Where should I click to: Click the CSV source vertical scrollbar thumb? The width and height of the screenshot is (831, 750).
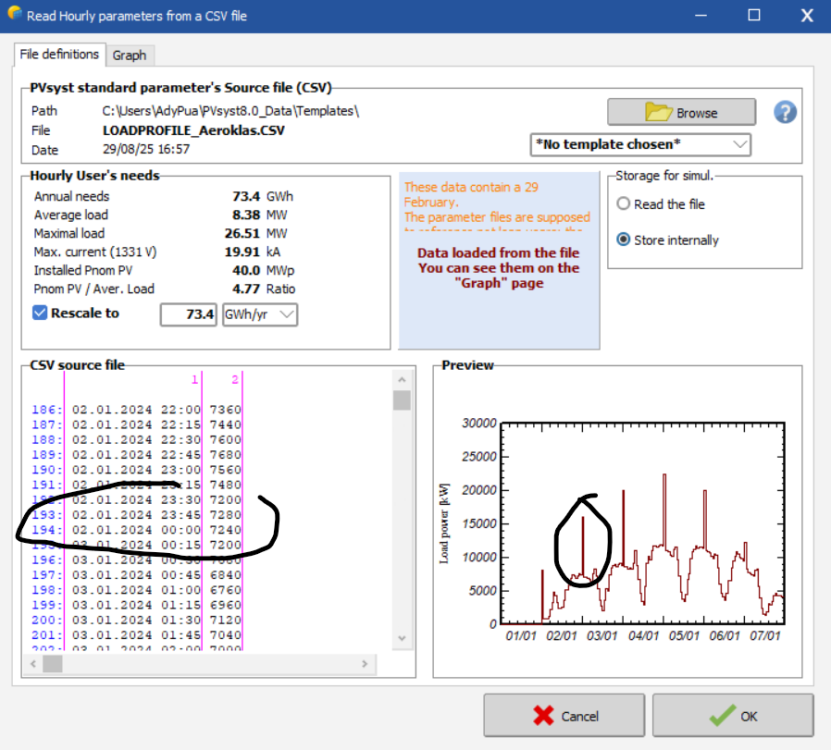(401, 401)
